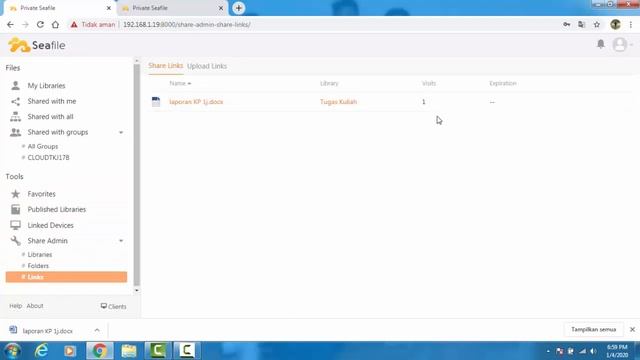Bookmark this page with the star

coord(597,24)
